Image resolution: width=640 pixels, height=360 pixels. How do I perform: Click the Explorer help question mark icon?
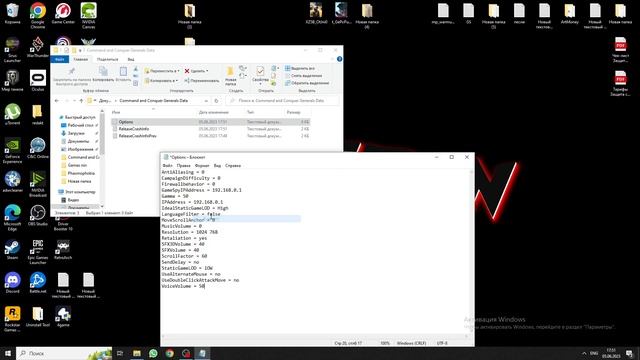click(x=339, y=59)
